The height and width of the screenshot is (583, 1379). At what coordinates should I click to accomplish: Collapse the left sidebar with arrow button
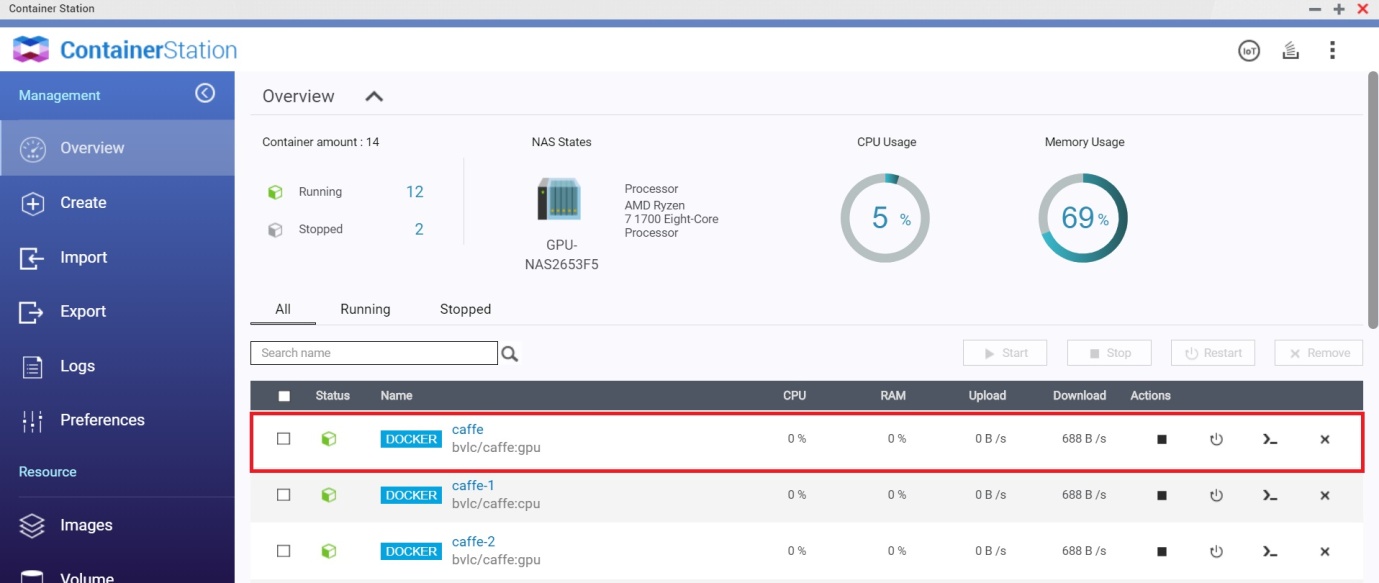[205, 94]
